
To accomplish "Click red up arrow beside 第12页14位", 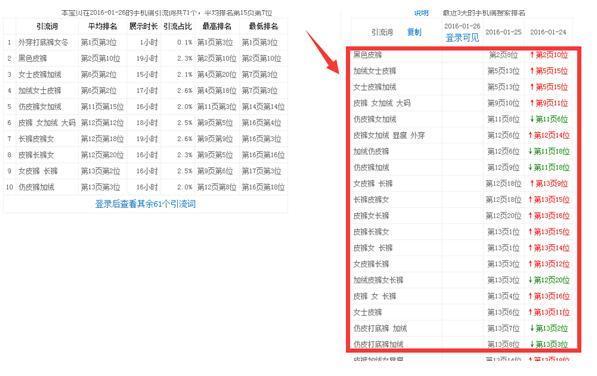I will [530, 135].
